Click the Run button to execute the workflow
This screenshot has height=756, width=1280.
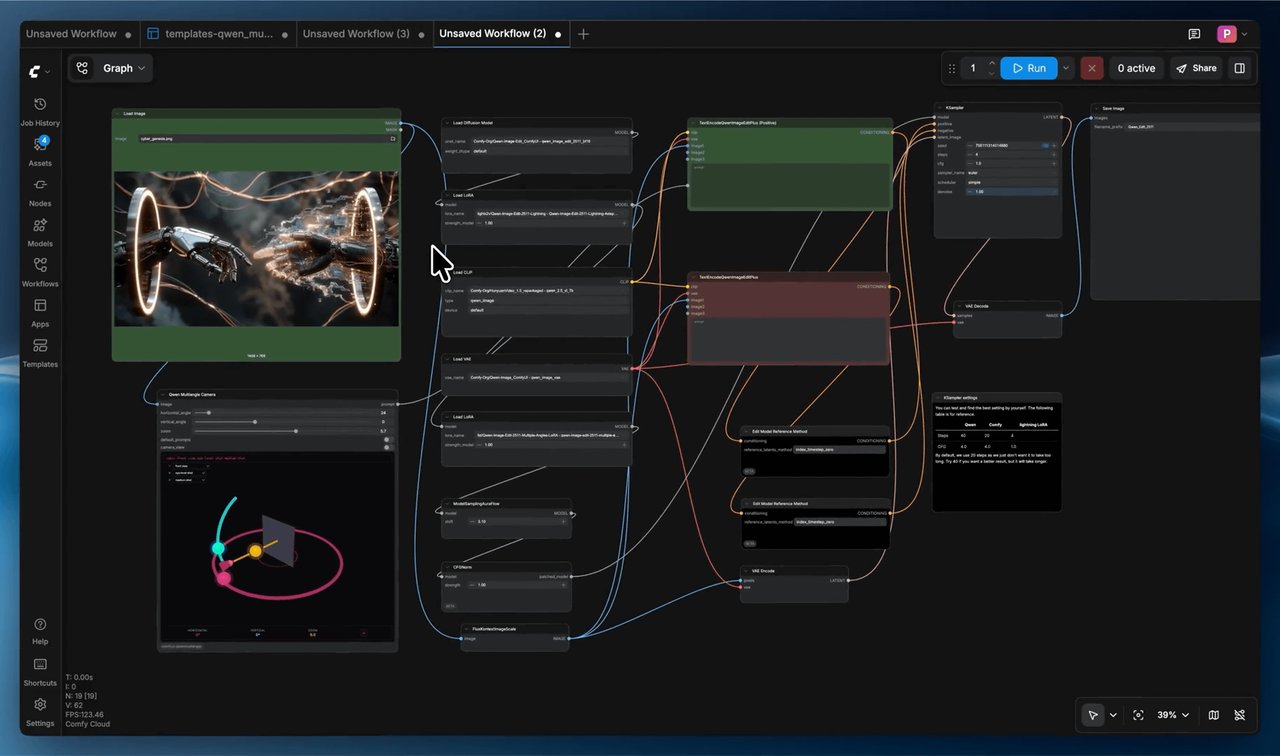tap(1029, 68)
